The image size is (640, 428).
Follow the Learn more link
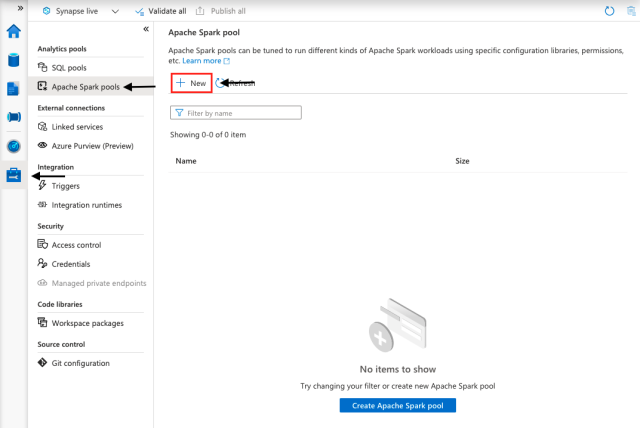click(206, 61)
